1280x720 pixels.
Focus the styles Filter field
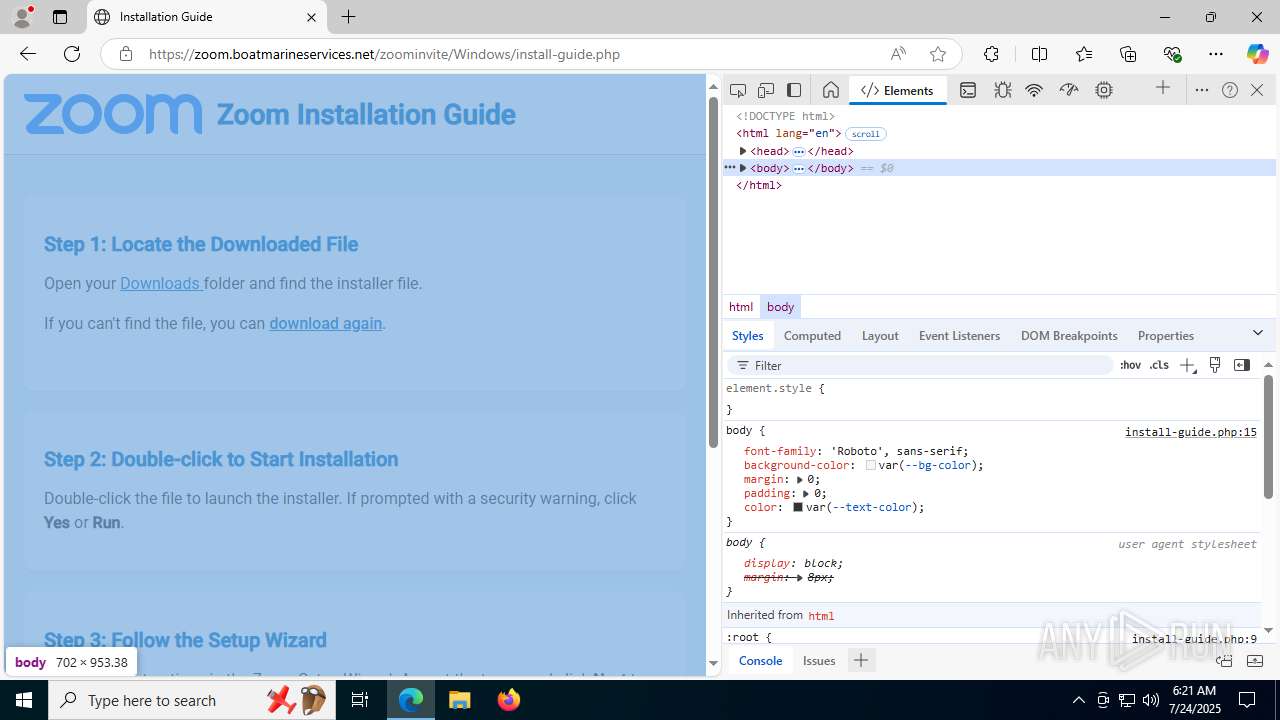[x=920, y=365]
